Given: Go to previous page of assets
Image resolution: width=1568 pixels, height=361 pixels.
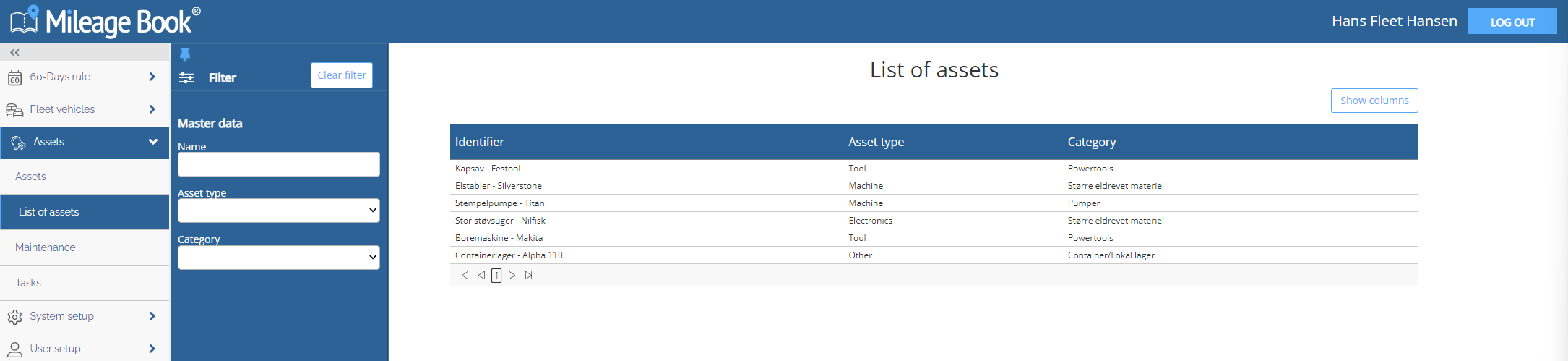Looking at the screenshot, I should [481, 276].
